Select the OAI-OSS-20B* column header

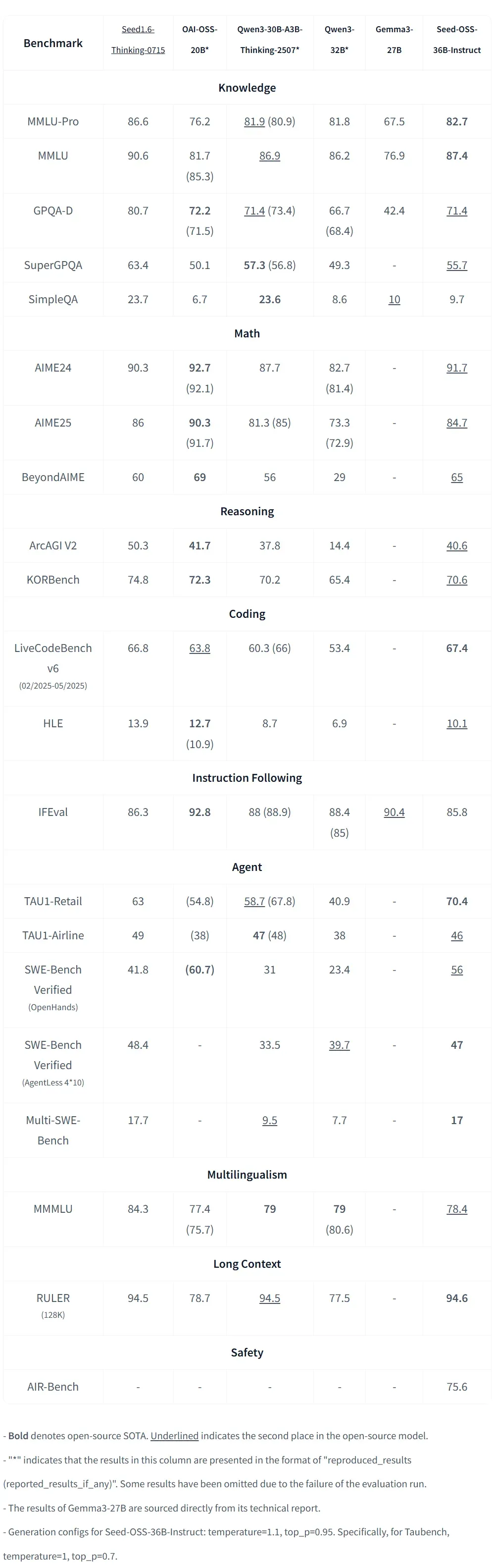[199, 40]
